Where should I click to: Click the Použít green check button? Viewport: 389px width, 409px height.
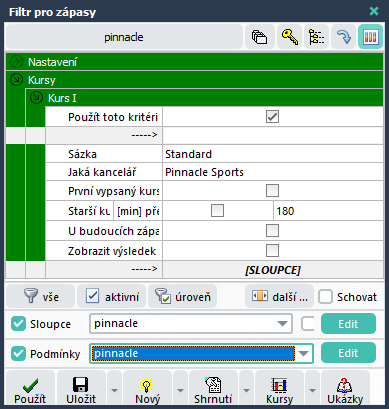30,389
